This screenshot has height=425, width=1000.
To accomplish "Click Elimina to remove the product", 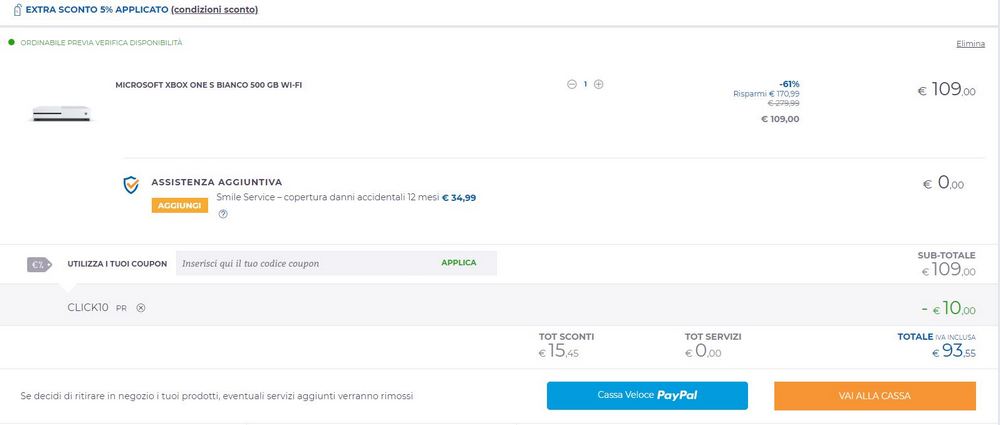I will tap(970, 43).
